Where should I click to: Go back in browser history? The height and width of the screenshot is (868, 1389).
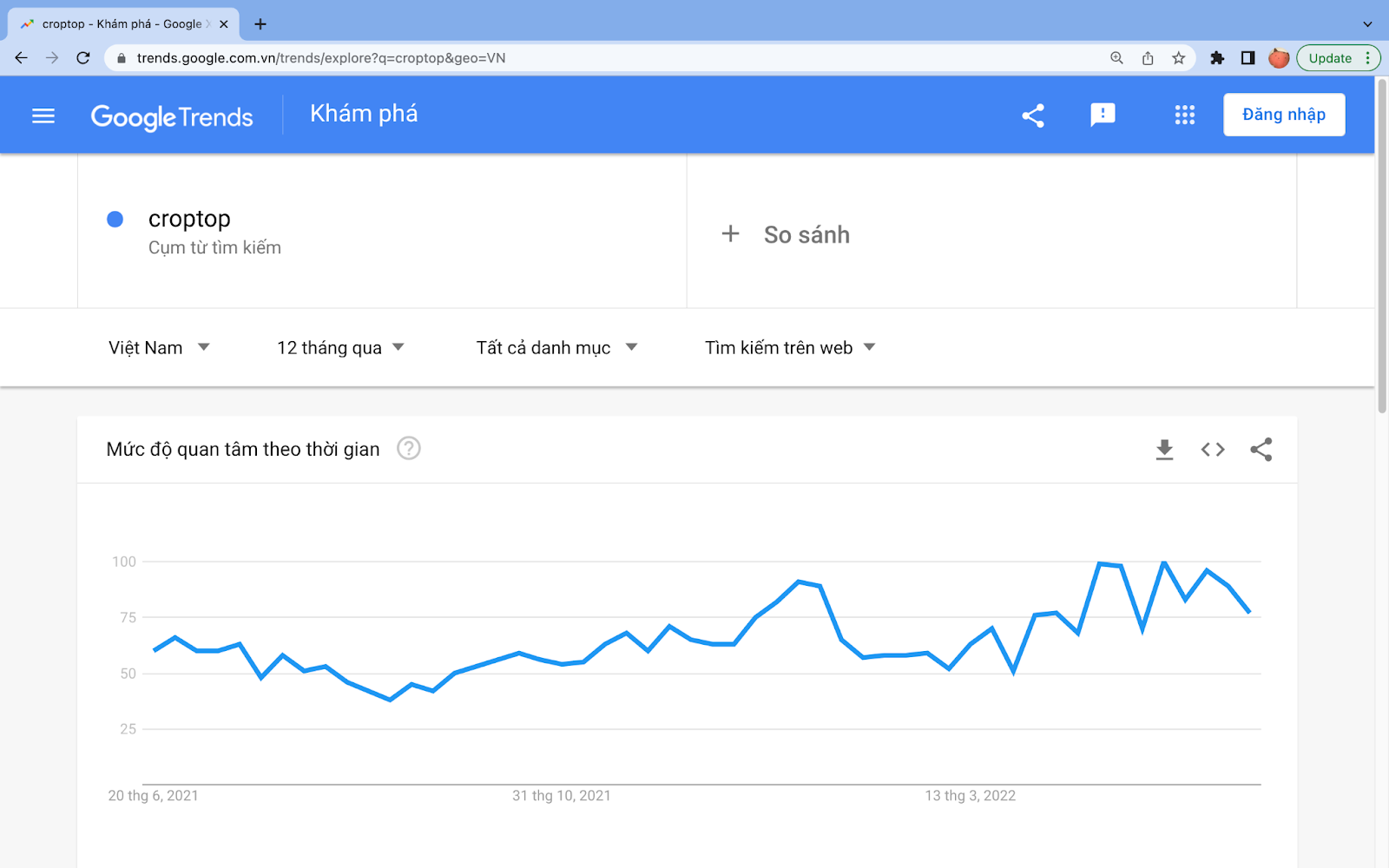point(22,58)
